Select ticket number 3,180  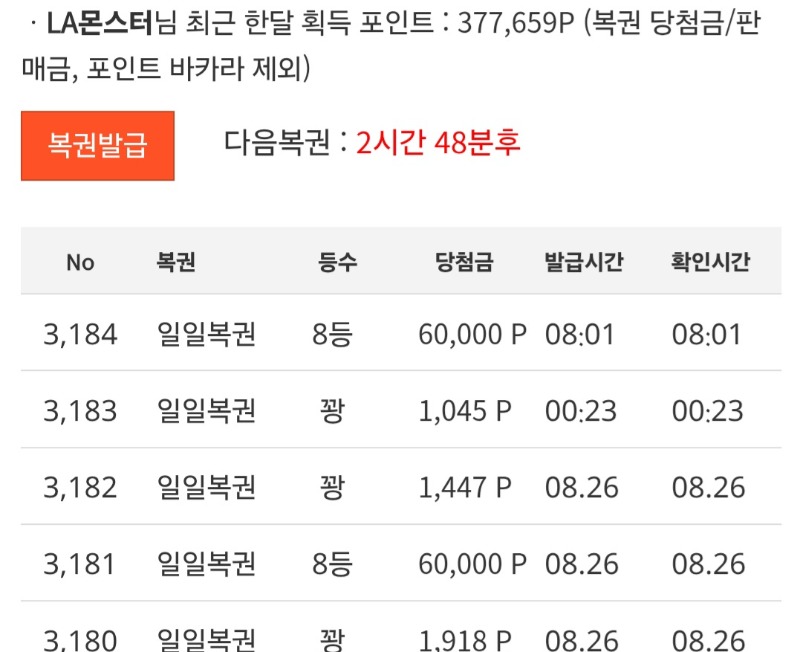point(80,640)
